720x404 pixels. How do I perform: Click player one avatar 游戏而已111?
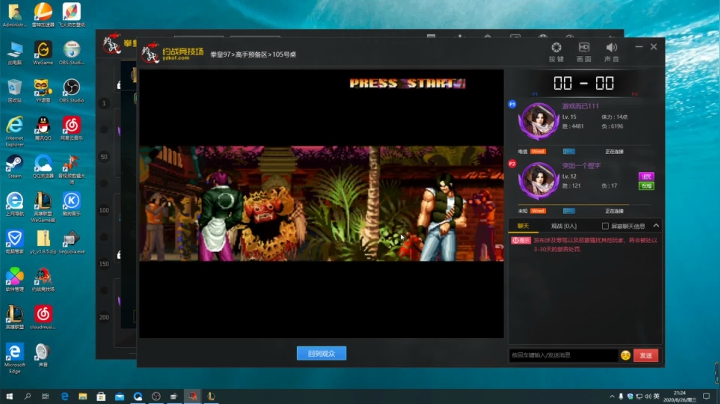[538, 121]
